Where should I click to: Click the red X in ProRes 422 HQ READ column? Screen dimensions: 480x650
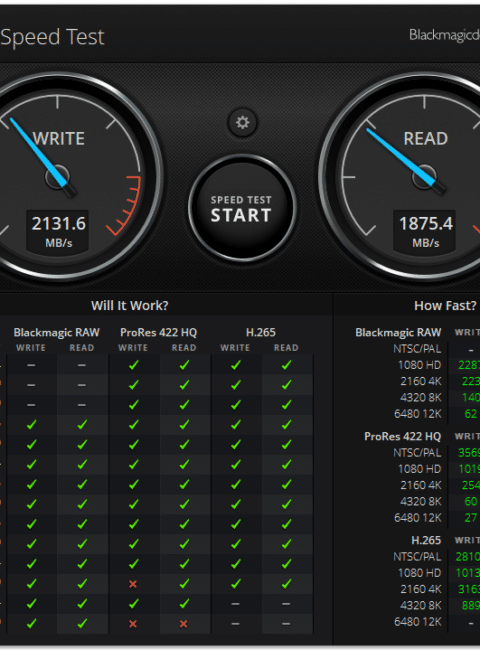(x=184, y=623)
